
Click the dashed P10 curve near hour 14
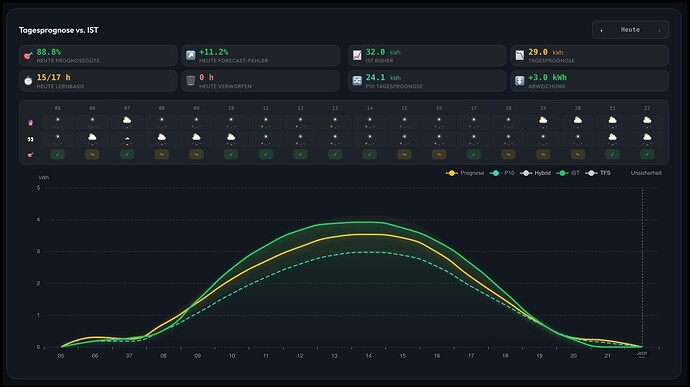click(370, 252)
